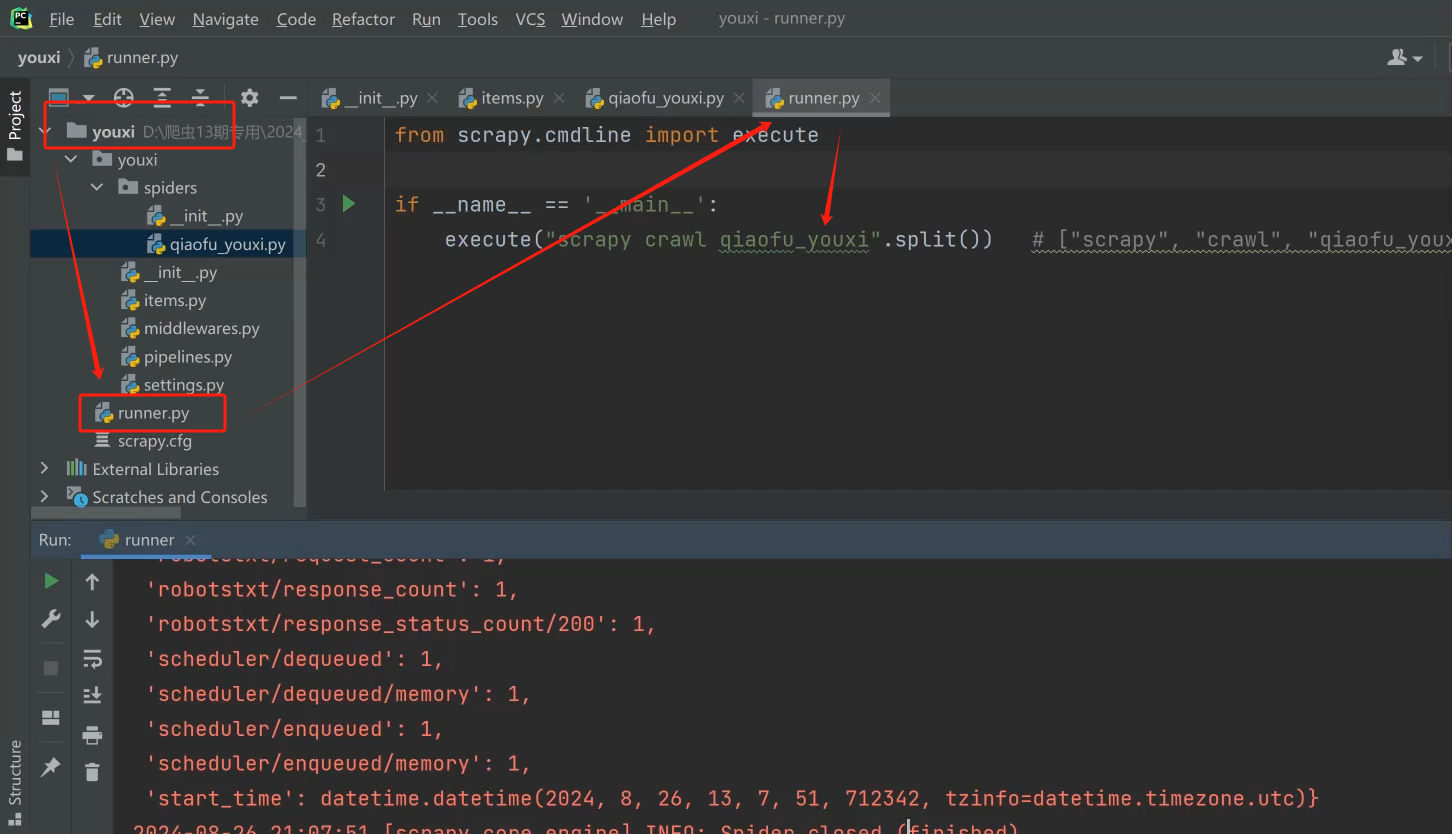This screenshot has width=1452, height=834.
Task: Open the Run menu
Action: pos(426,19)
